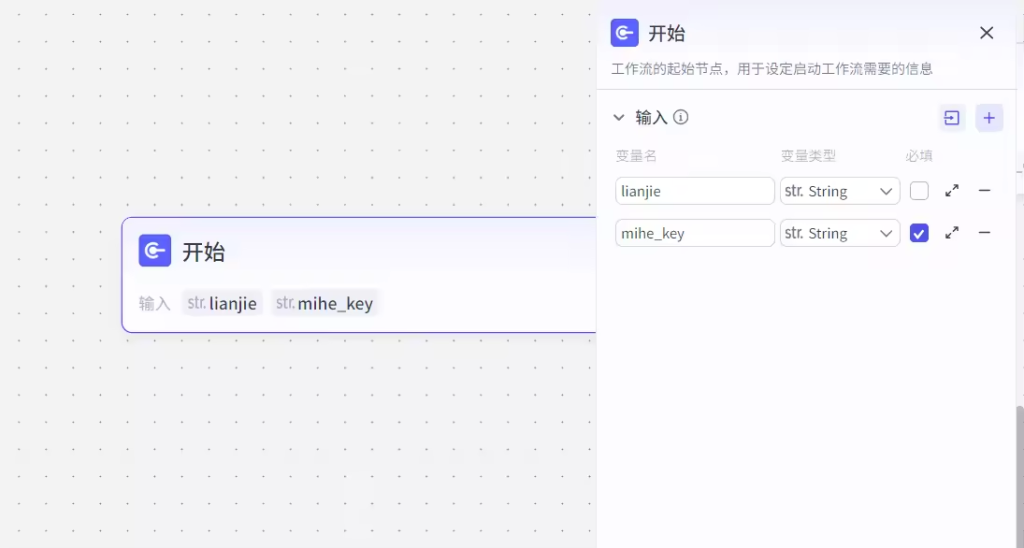Image resolution: width=1024 pixels, height=548 pixels.
Task: Click the lianjie variable name field
Action: click(x=695, y=191)
